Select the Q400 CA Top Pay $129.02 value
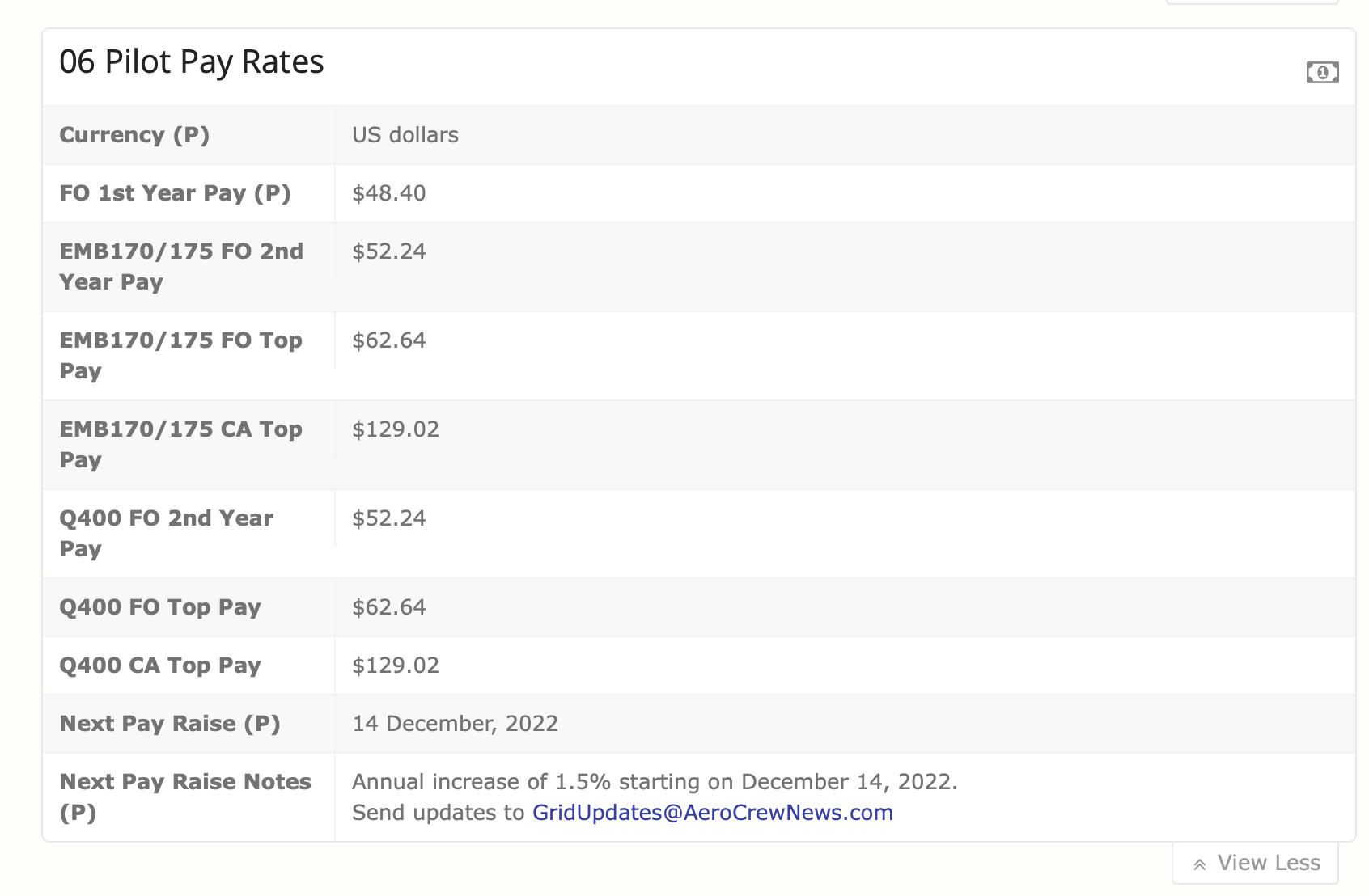Screen dimensions: 1369x896 tap(396, 665)
